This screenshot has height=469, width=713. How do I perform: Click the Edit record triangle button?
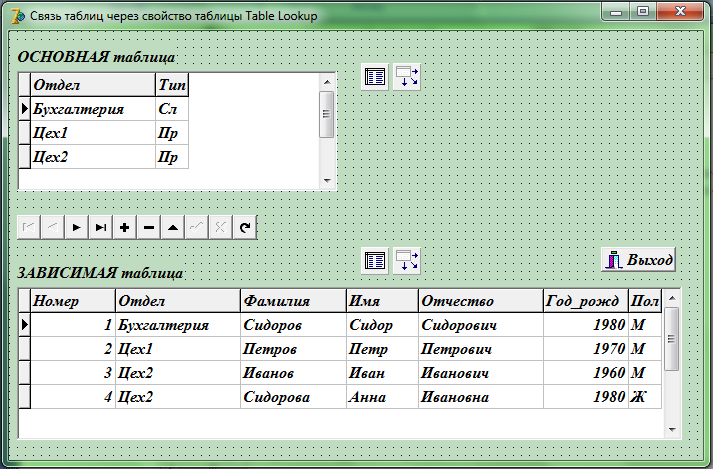tap(173, 227)
